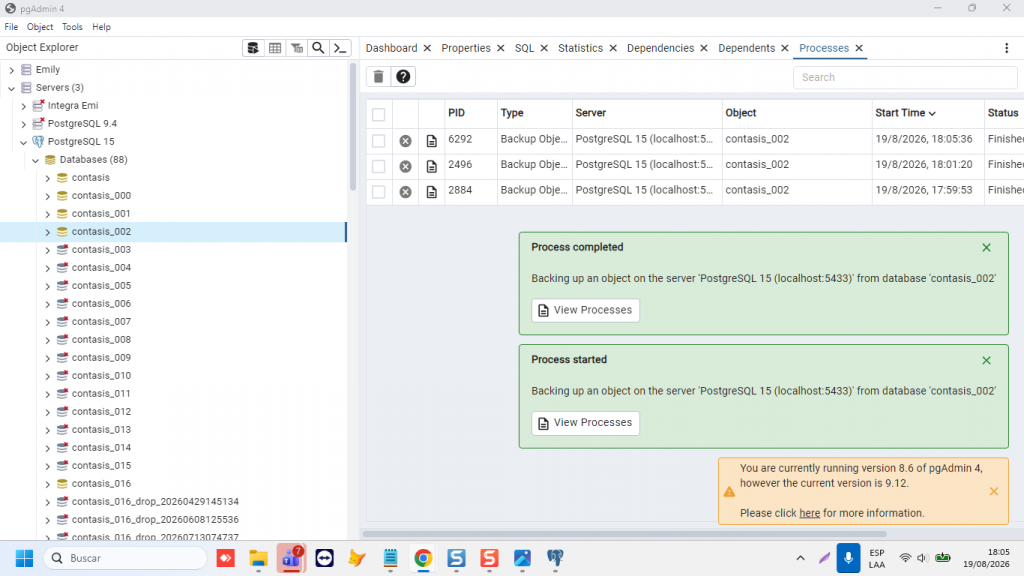Click the microphone icon in system tray
Image resolution: width=1024 pixels, height=576 pixels.
[848, 558]
